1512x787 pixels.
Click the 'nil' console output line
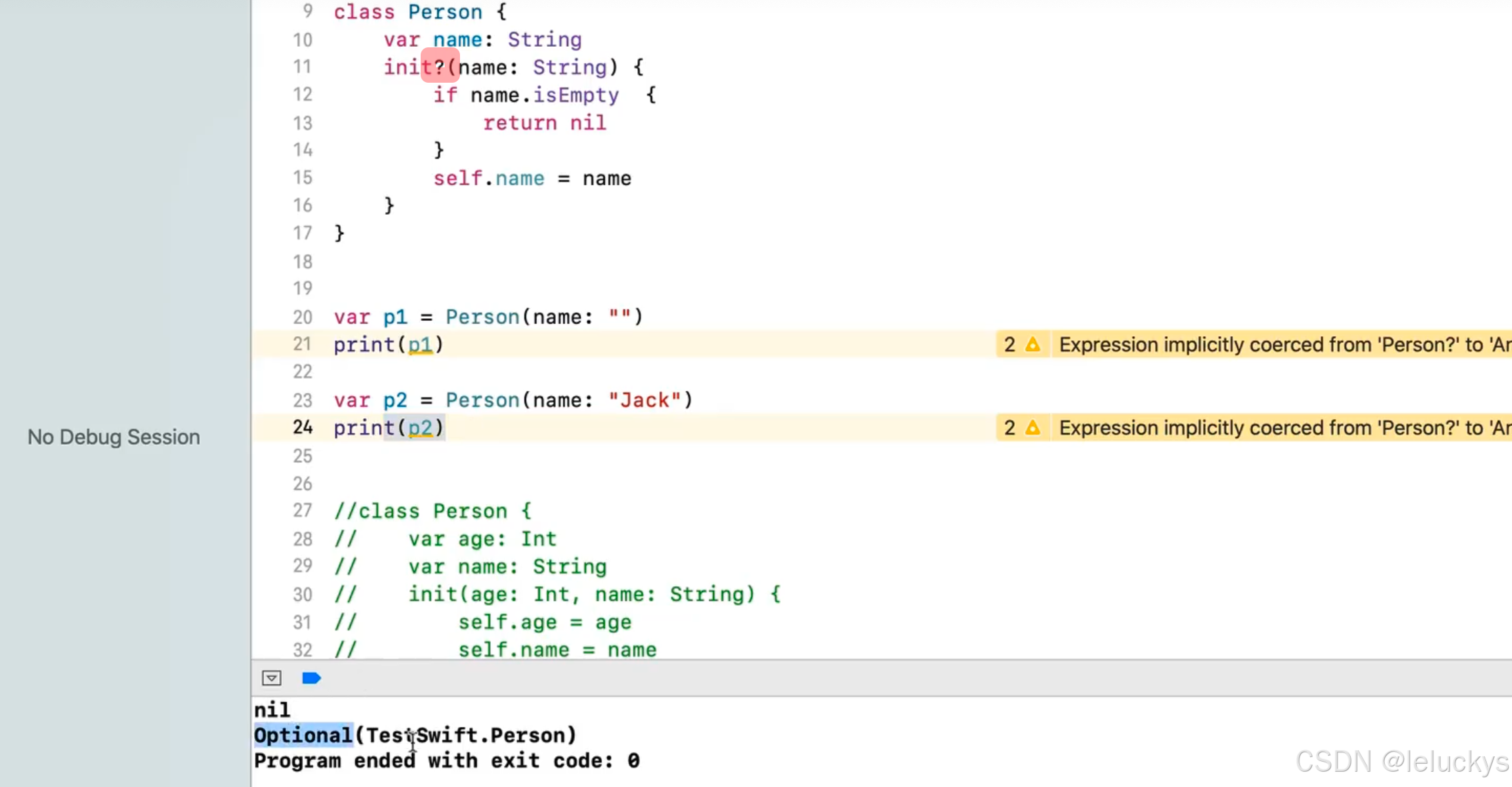272,710
